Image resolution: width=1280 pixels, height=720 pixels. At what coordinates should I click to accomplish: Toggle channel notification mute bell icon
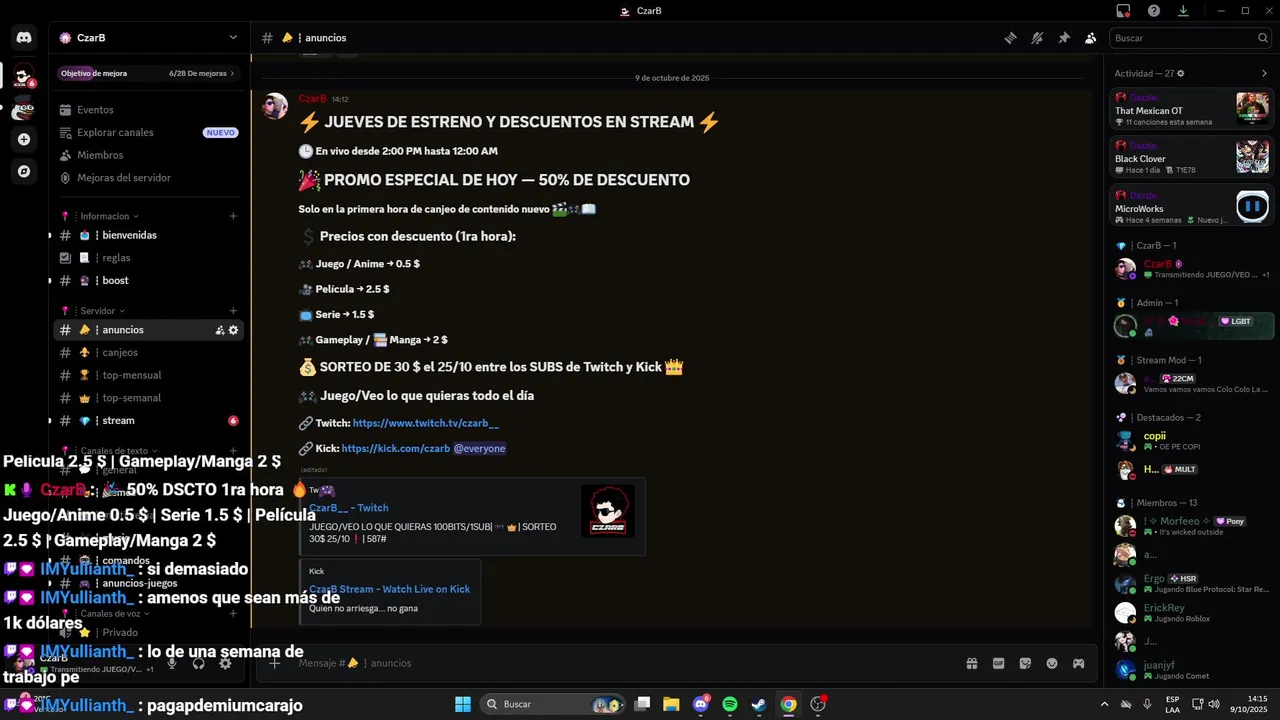pos(1037,38)
